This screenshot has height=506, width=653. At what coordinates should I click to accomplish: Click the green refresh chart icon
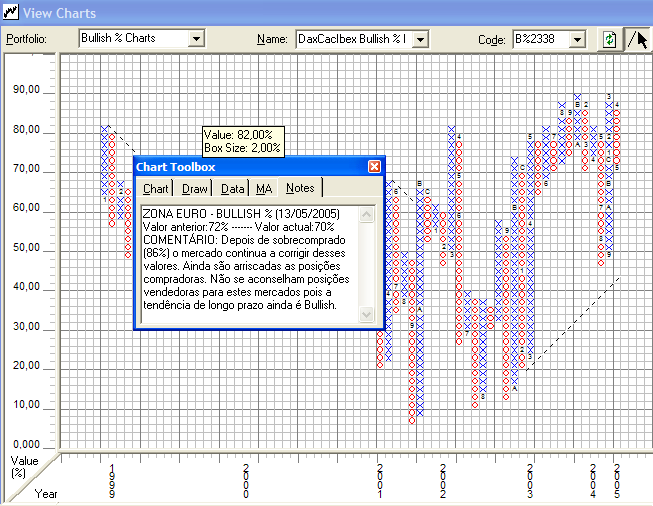[x=608, y=39]
